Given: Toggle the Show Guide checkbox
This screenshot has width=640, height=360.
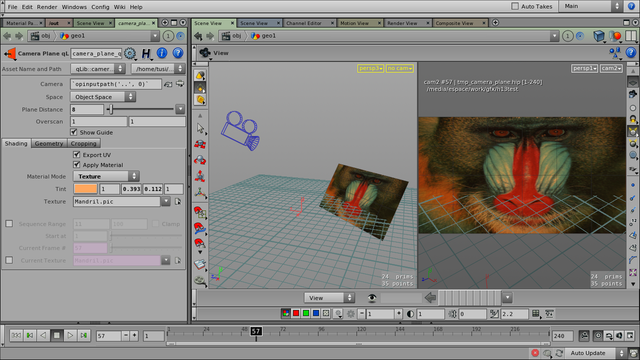Looking at the screenshot, I should coord(74,132).
